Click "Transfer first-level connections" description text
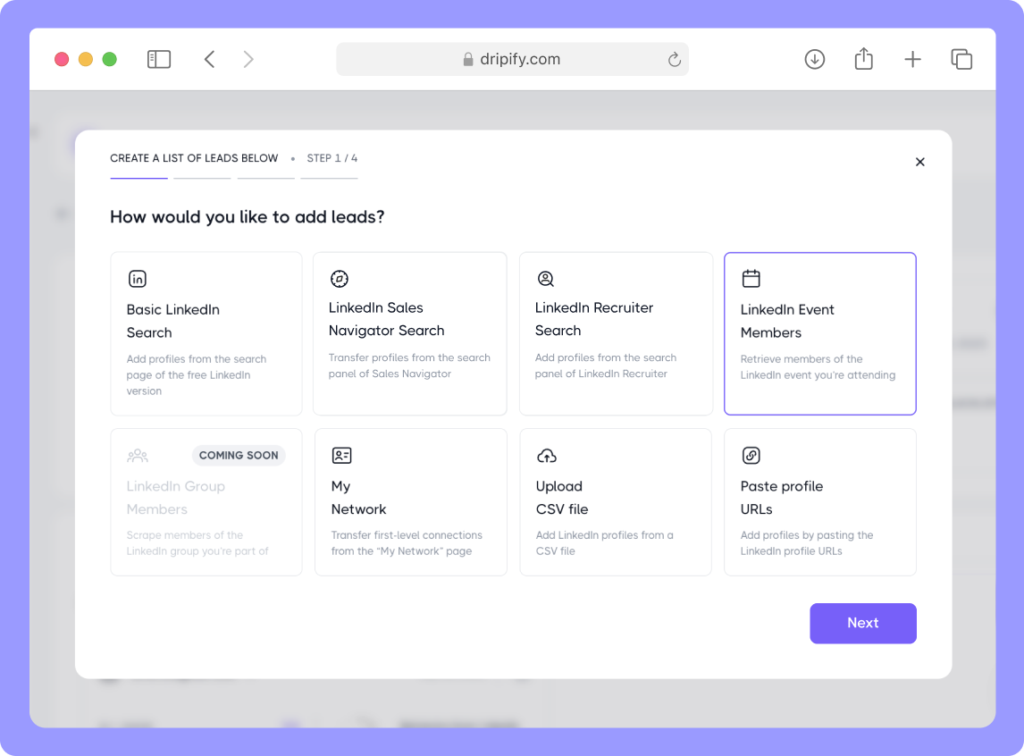This screenshot has width=1024, height=756. click(406, 543)
